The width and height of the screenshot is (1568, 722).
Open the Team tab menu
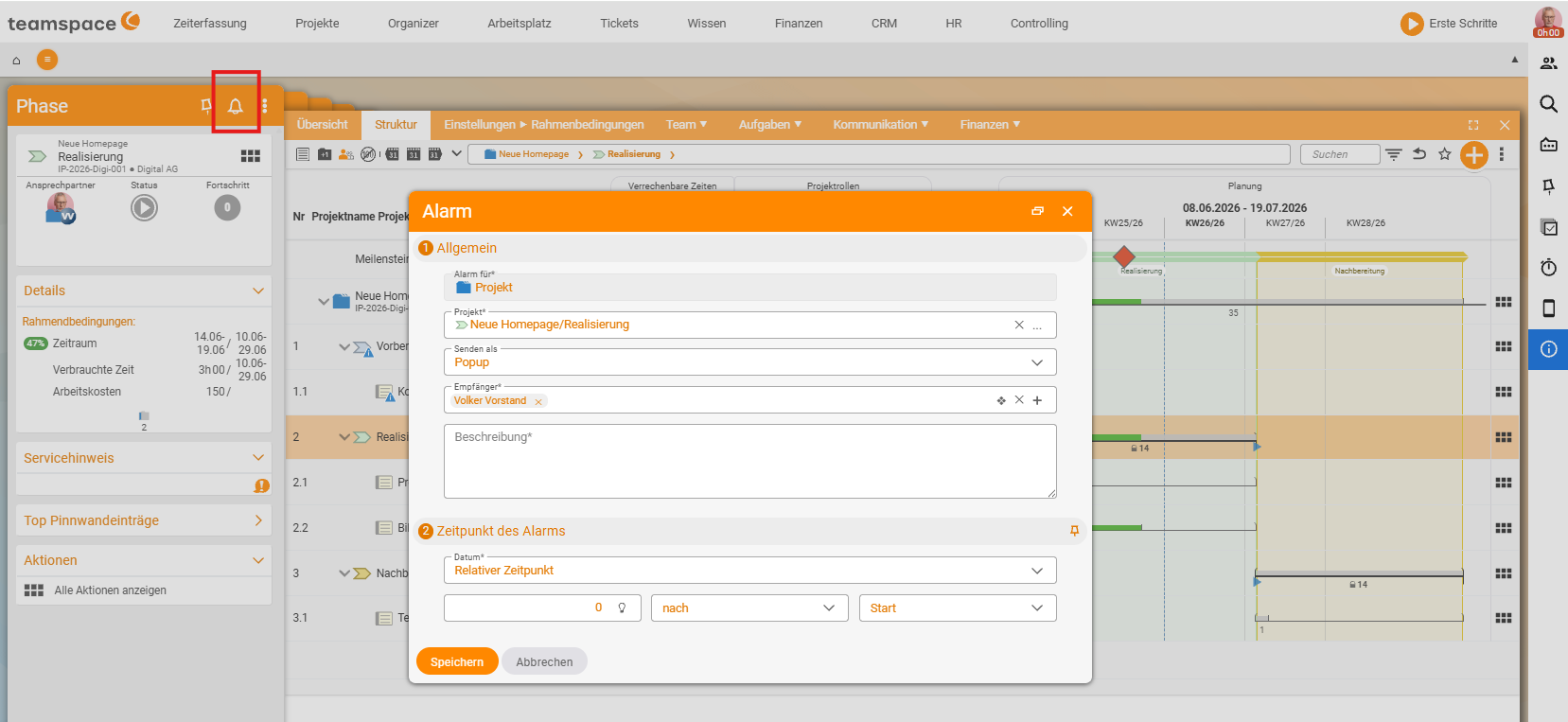(x=686, y=125)
